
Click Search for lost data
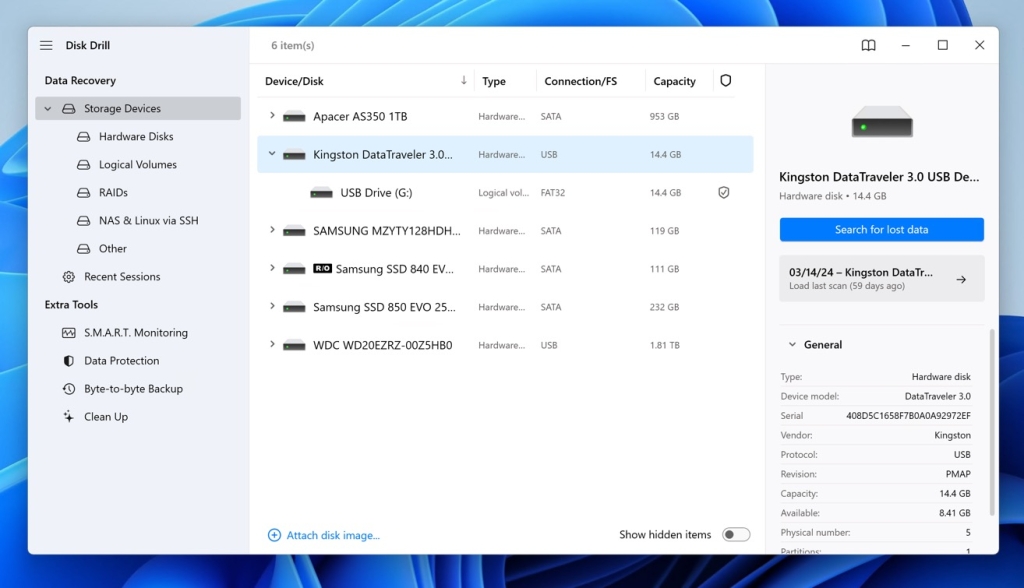(881, 230)
